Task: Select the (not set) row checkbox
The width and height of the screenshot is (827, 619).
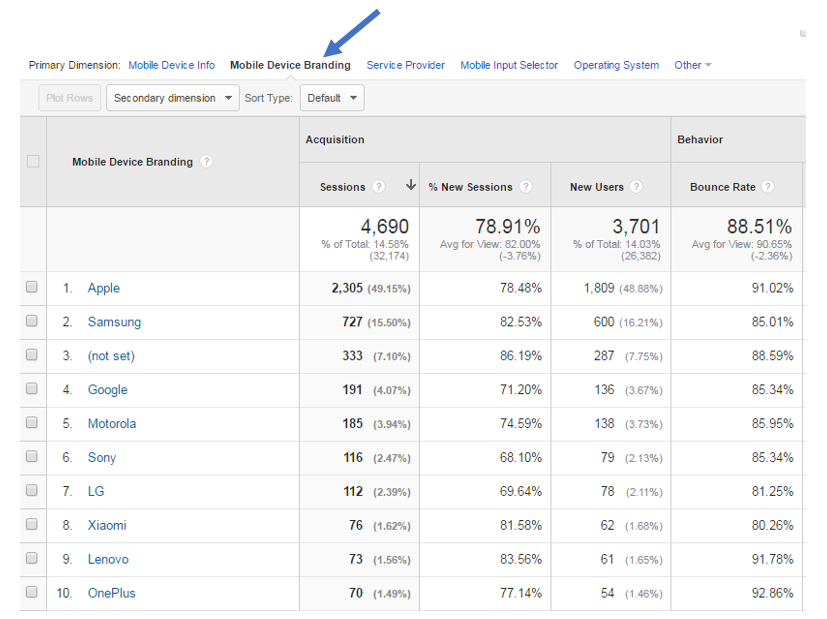Action: 32,354
